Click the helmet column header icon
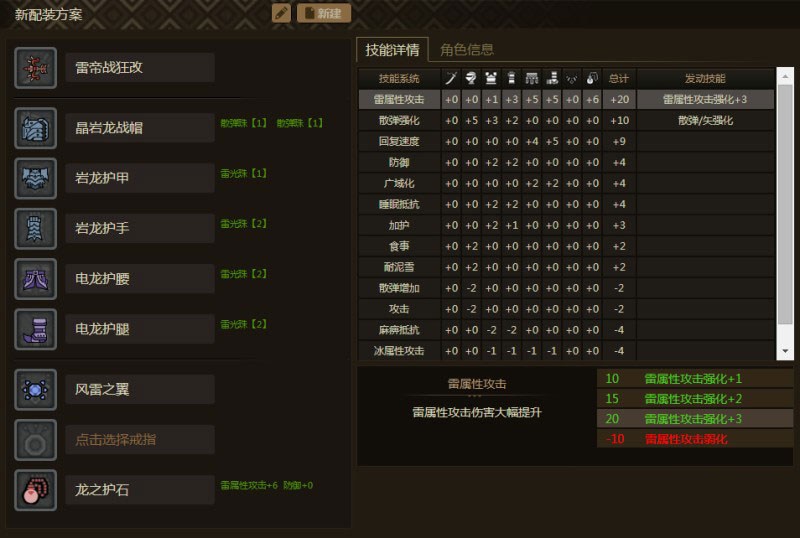The image size is (800, 538). (471, 78)
